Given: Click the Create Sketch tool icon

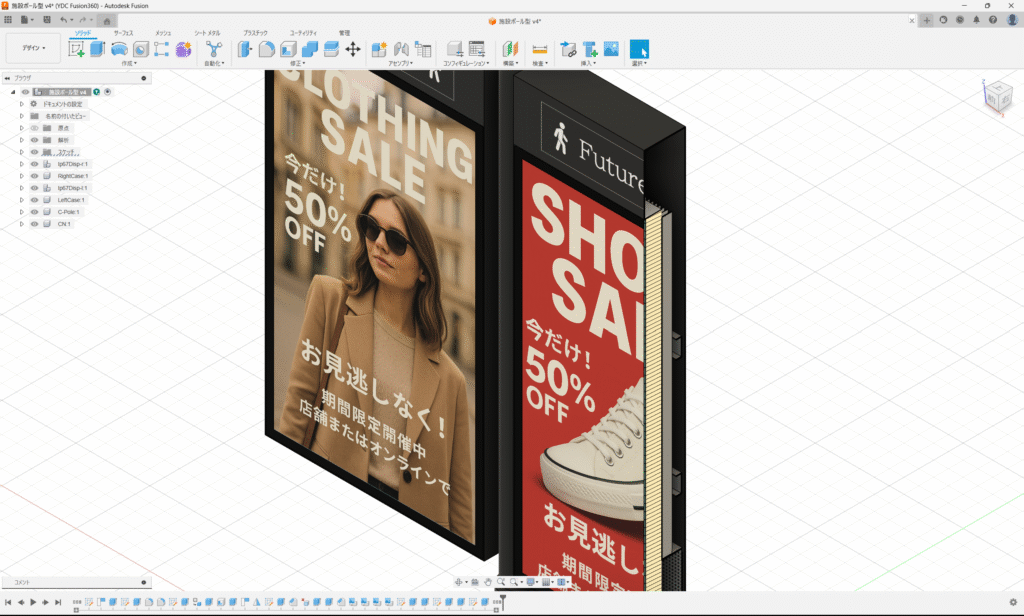Looking at the screenshot, I should (76, 49).
